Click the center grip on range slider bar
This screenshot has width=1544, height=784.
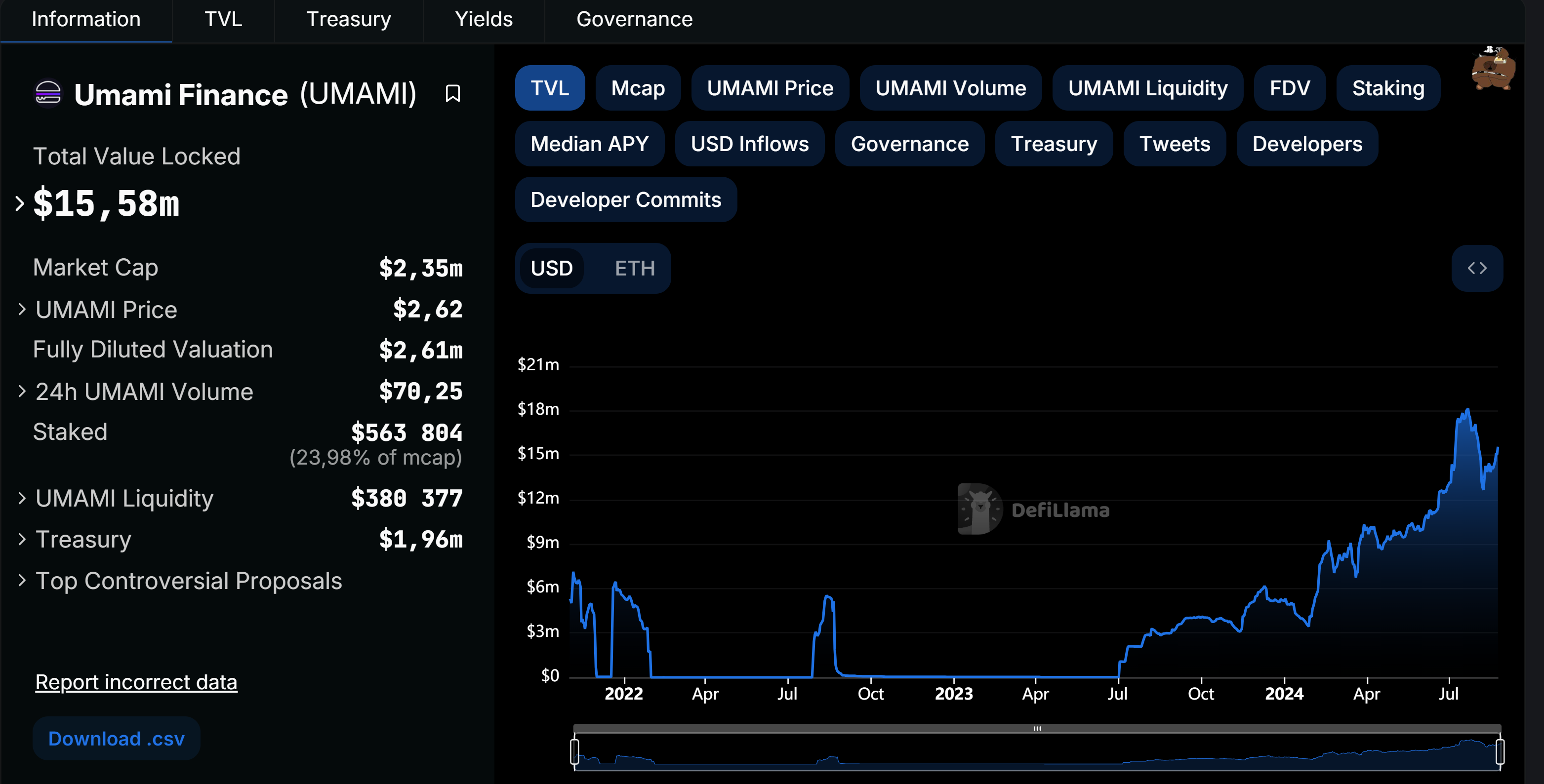coord(1037,728)
